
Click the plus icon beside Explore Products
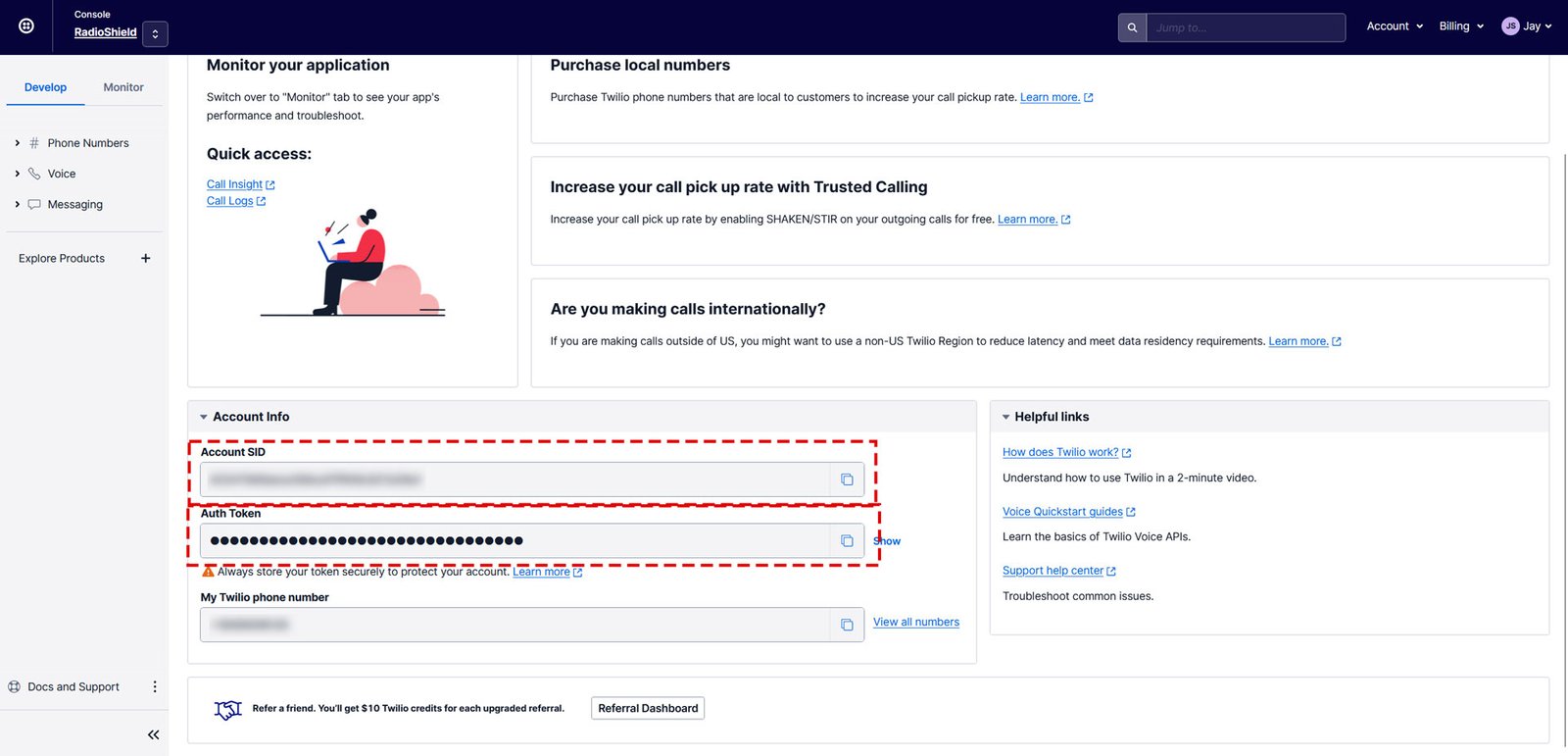pos(146,259)
